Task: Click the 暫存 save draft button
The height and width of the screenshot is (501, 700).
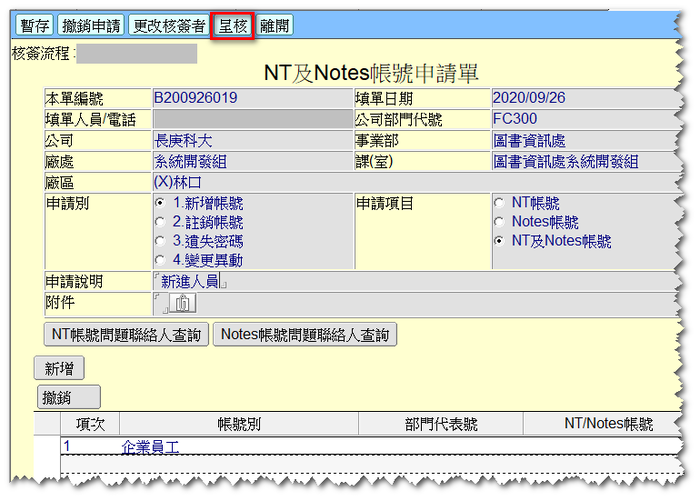Action: click(x=34, y=26)
